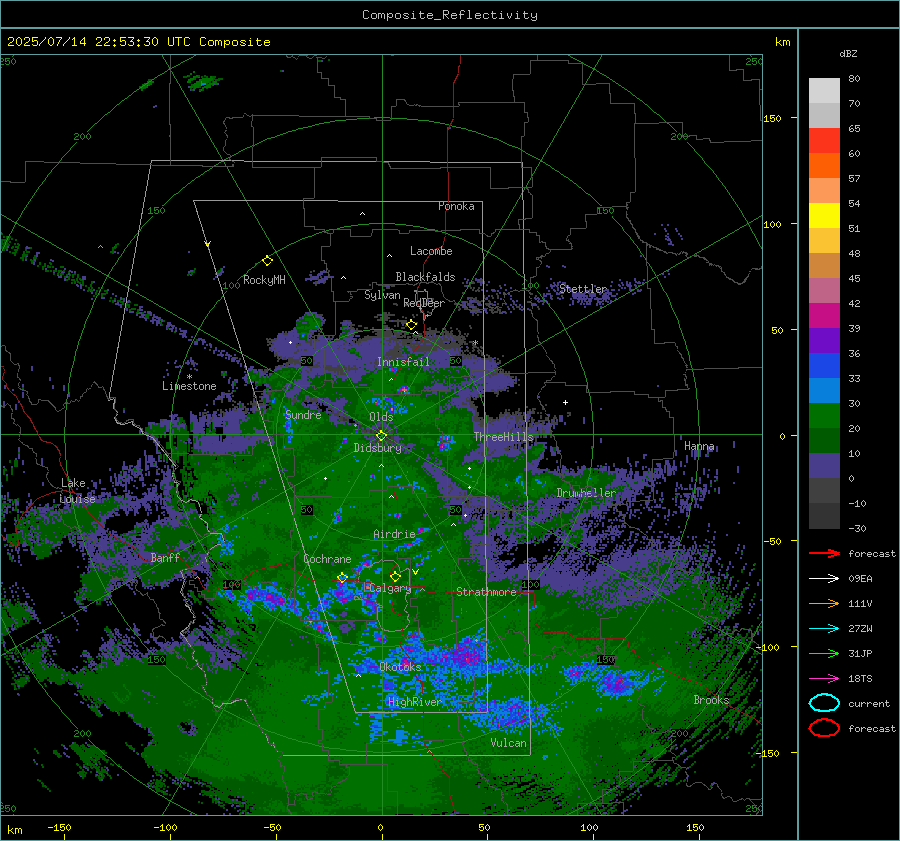Click the Lacombe label

click(431, 251)
